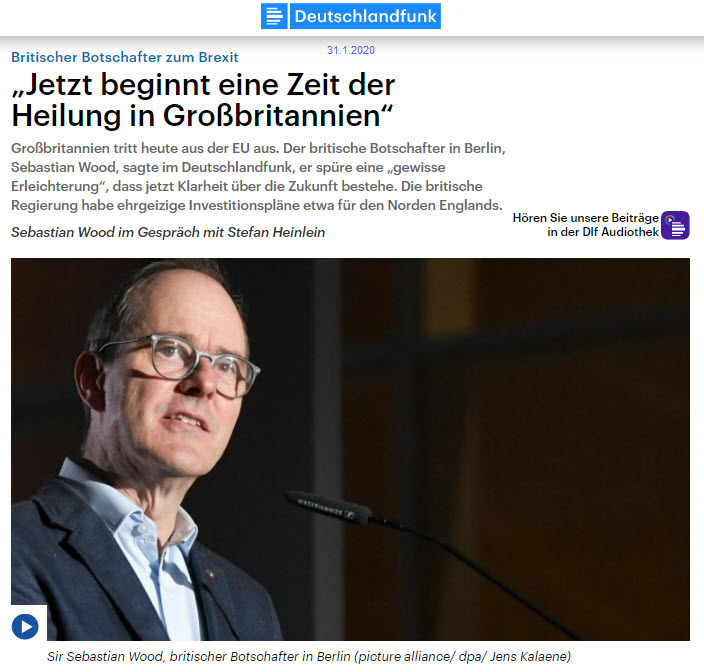
Task: Click "Norden Englands" at the end of the teaser
Action: [x=444, y=205]
